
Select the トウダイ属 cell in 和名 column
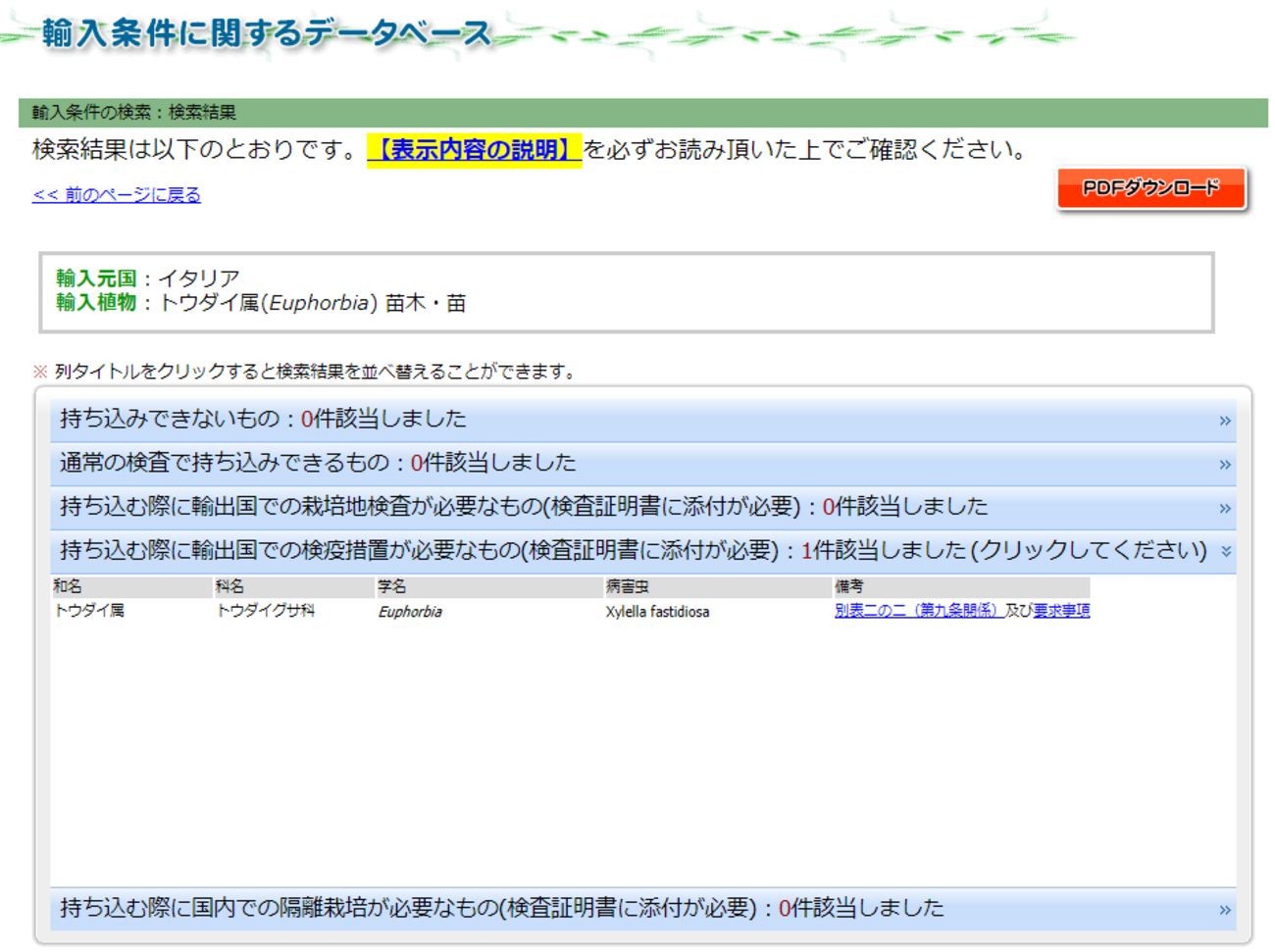pos(89,611)
